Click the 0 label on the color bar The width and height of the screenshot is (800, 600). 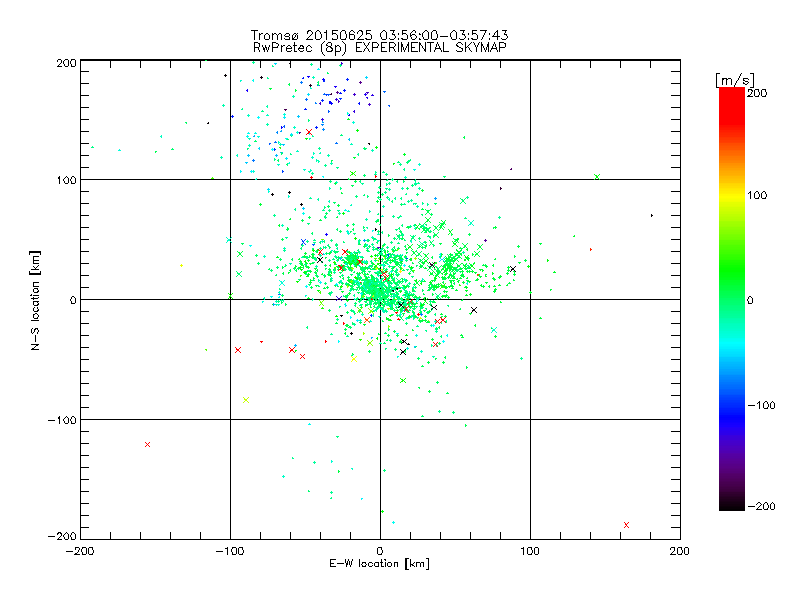pos(750,300)
